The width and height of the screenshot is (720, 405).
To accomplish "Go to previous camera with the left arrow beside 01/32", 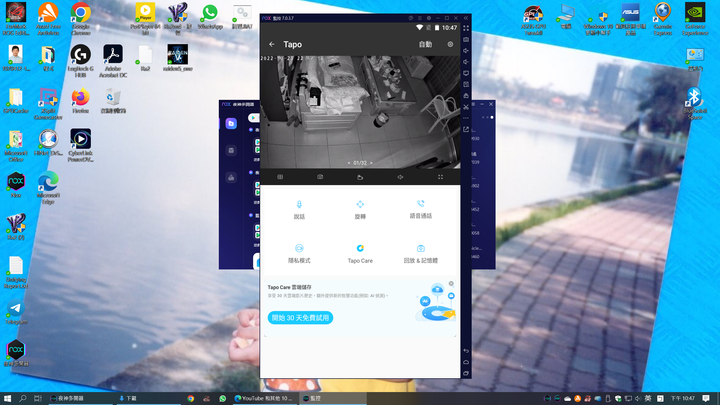I will coord(349,163).
